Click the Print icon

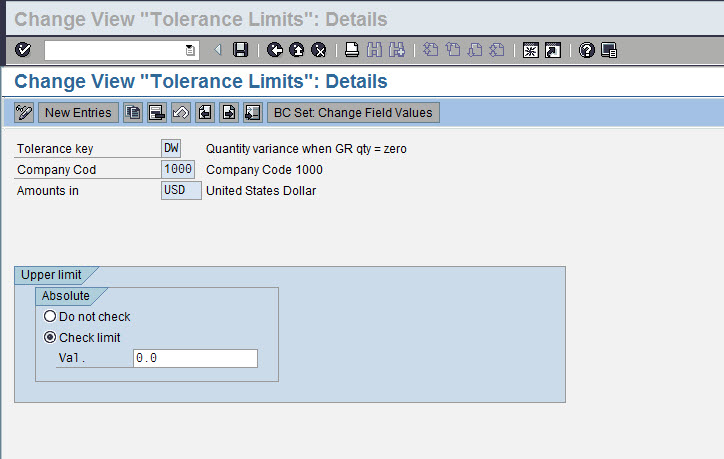(352, 50)
